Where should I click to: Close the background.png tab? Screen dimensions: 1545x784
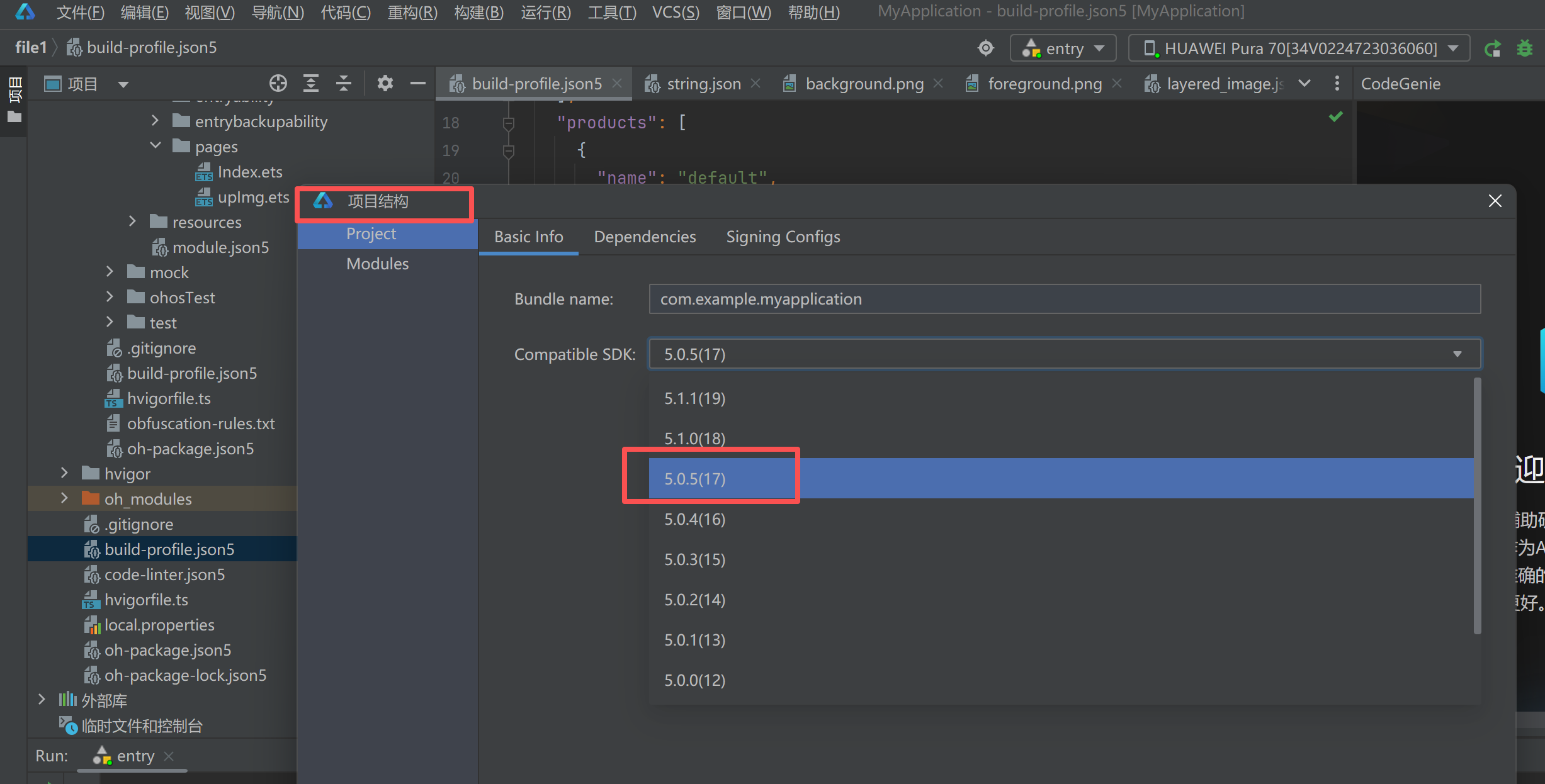[x=938, y=83]
